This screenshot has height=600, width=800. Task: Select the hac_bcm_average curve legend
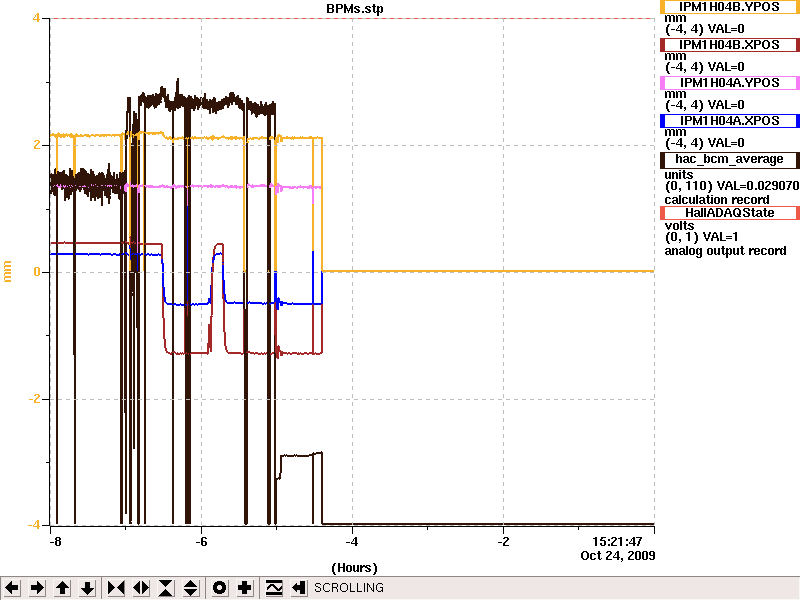(x=730, y=160)
